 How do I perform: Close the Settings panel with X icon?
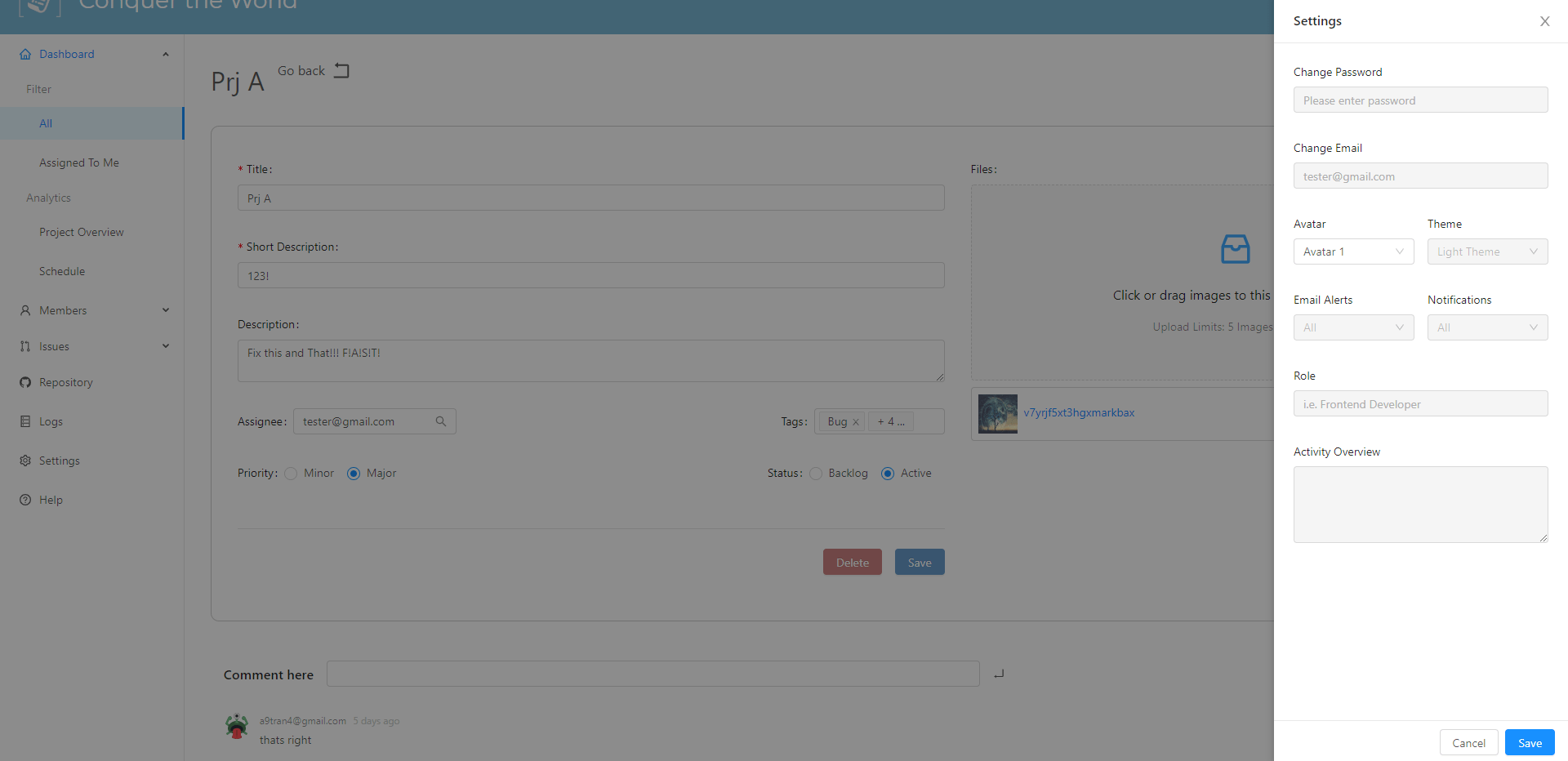(x=1544, y=21)
